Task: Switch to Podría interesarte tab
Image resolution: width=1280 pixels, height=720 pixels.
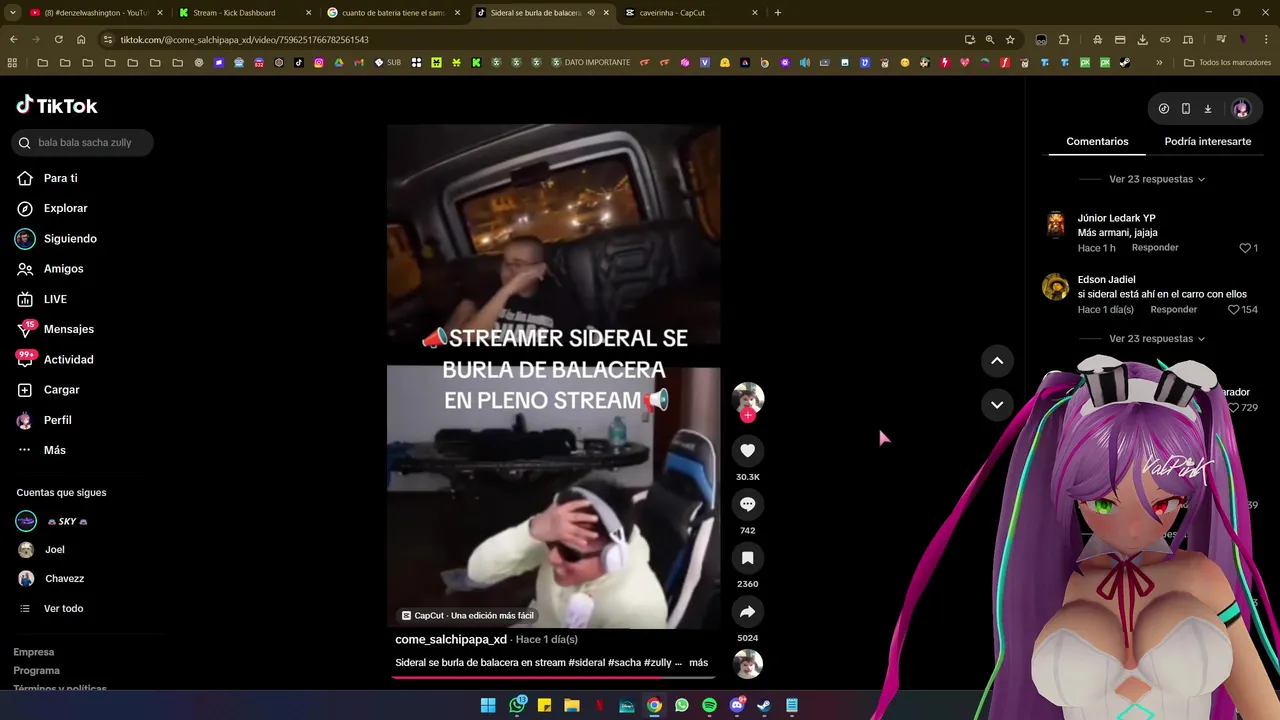Action: coord(1207,141)
